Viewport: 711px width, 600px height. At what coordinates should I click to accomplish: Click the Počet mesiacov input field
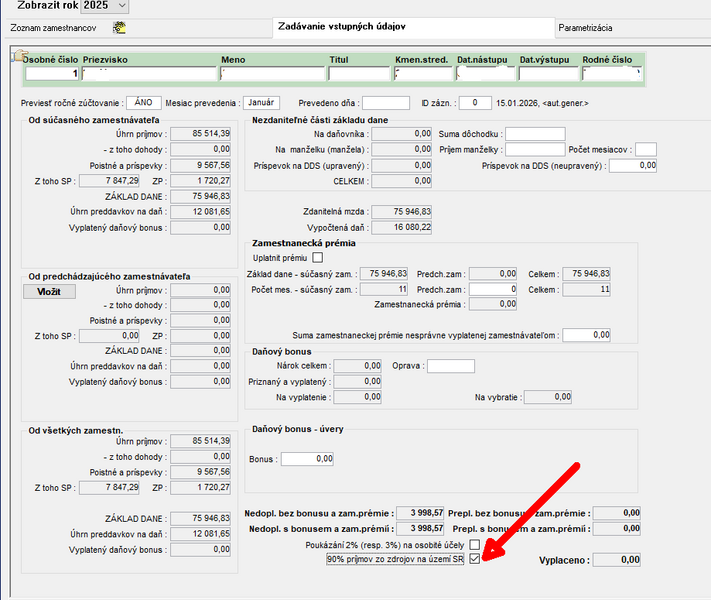click(x=646, y=149)
